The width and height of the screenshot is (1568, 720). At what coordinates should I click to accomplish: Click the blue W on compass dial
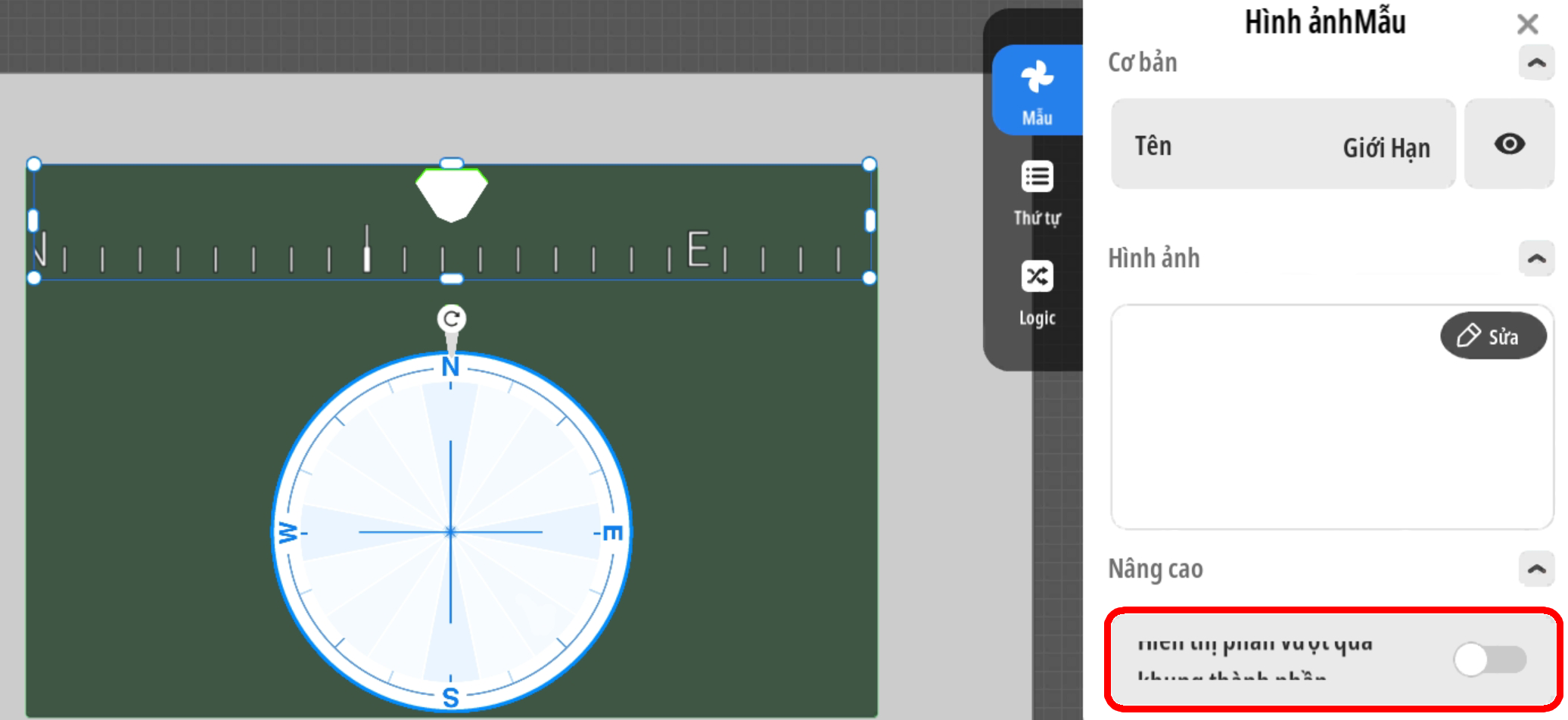coord(288,532)
